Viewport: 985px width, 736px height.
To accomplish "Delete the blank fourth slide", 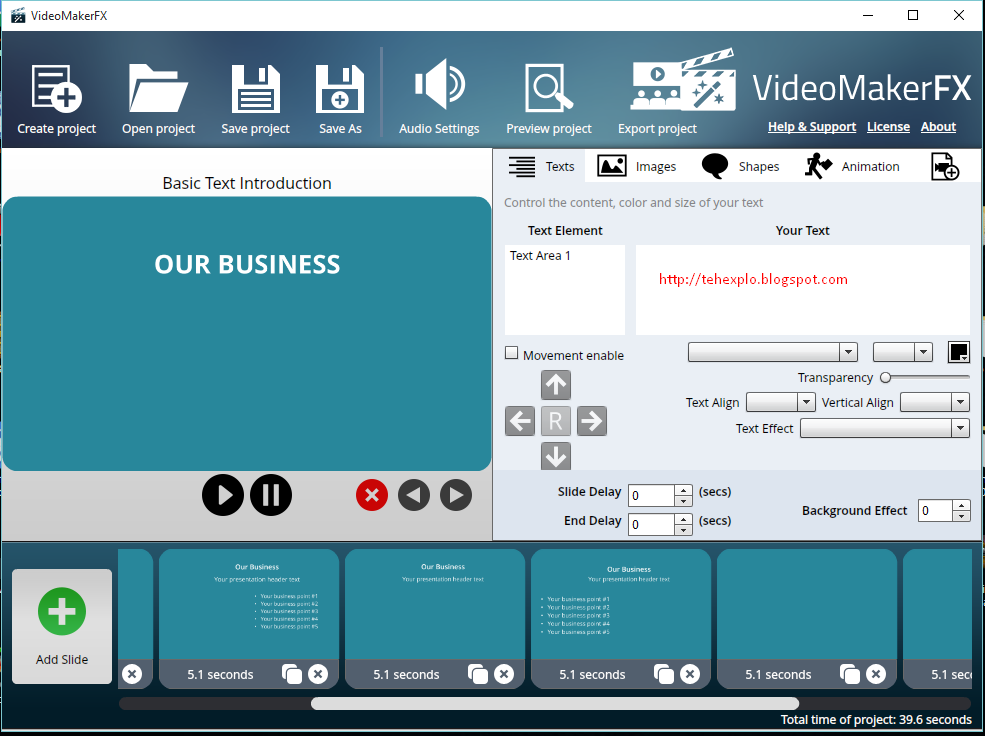I will pyautogui.click(x=876, y=674).
